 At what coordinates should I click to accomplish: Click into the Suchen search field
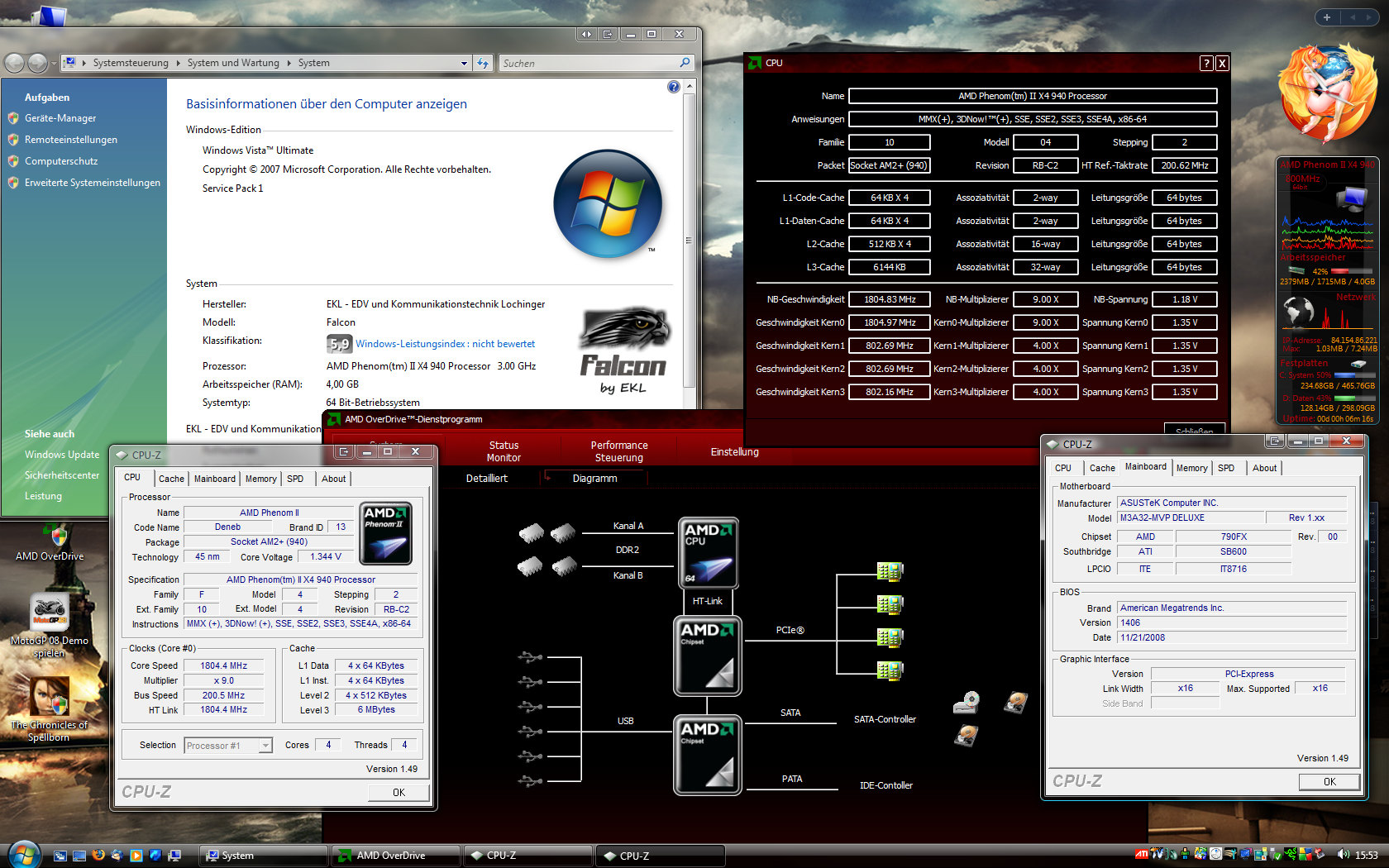point(589,63)
